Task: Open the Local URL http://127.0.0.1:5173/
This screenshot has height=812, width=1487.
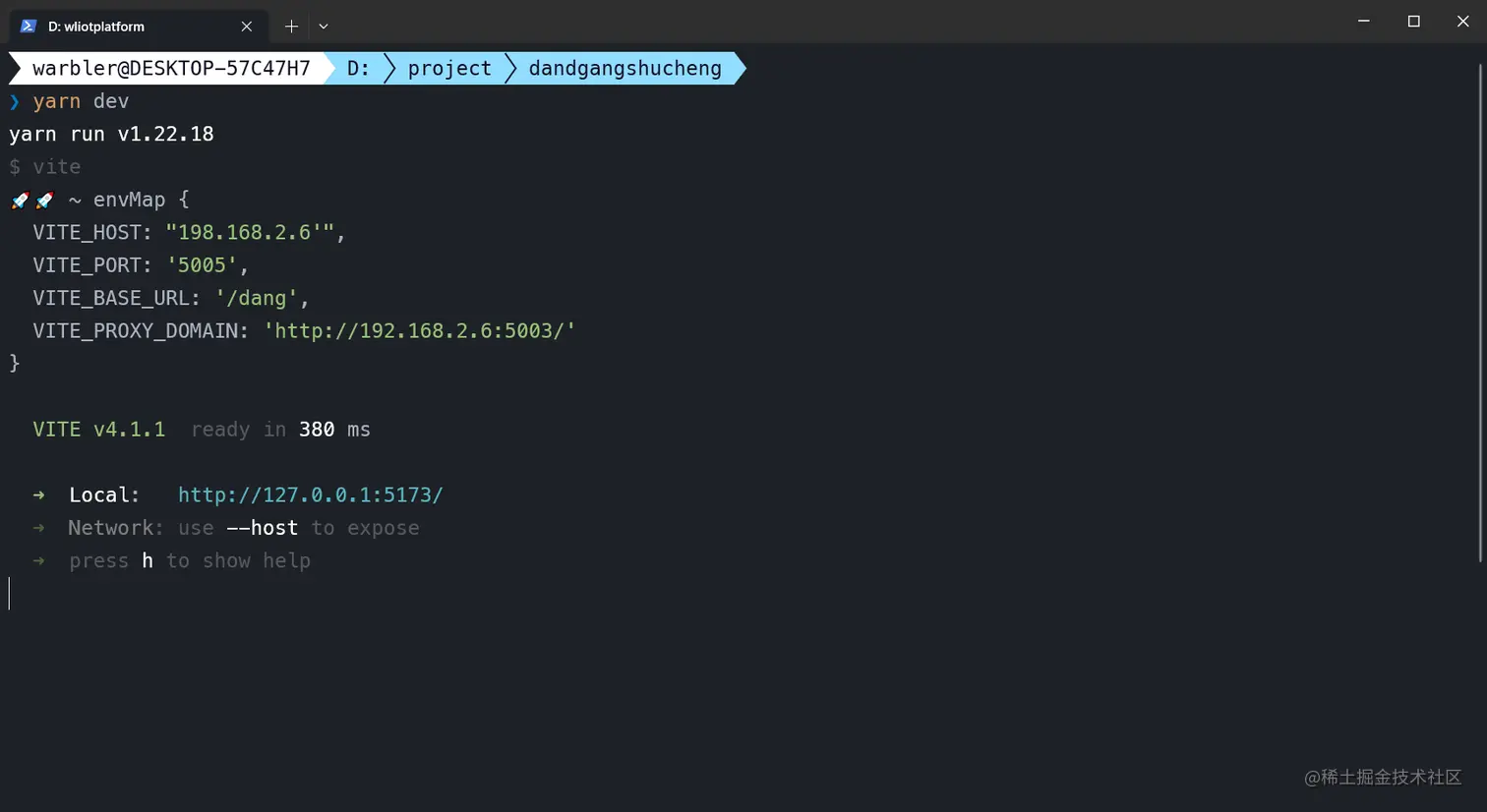Action: point(311,494)
